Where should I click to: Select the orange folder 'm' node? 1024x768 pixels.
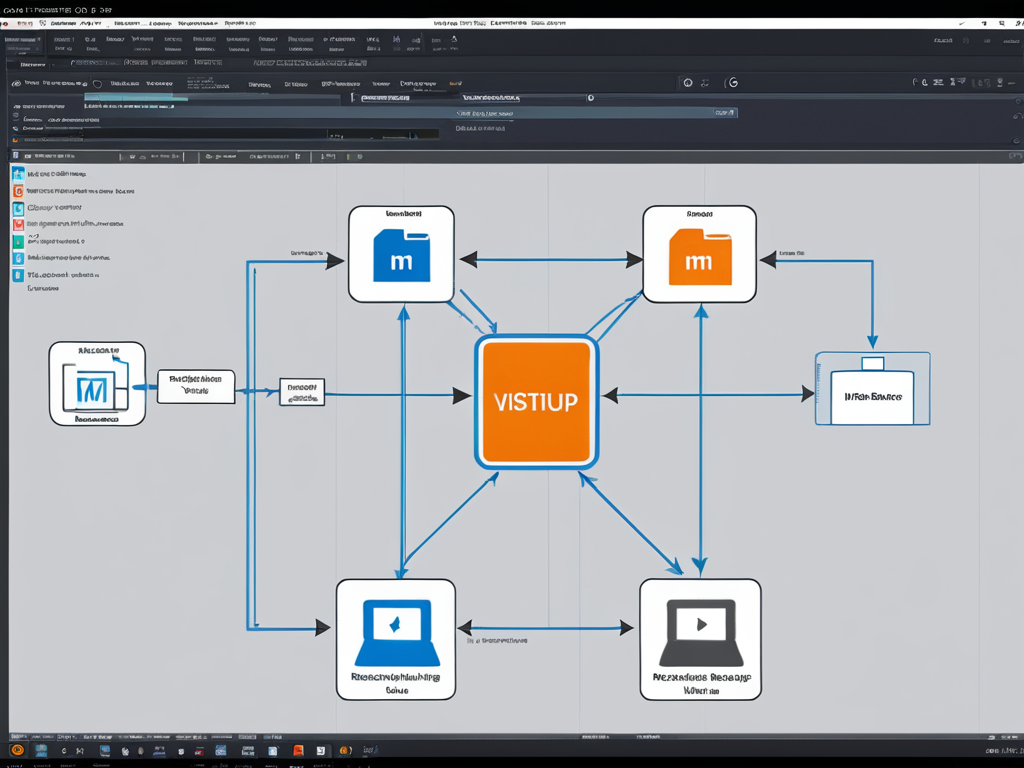tap(699, 254)
